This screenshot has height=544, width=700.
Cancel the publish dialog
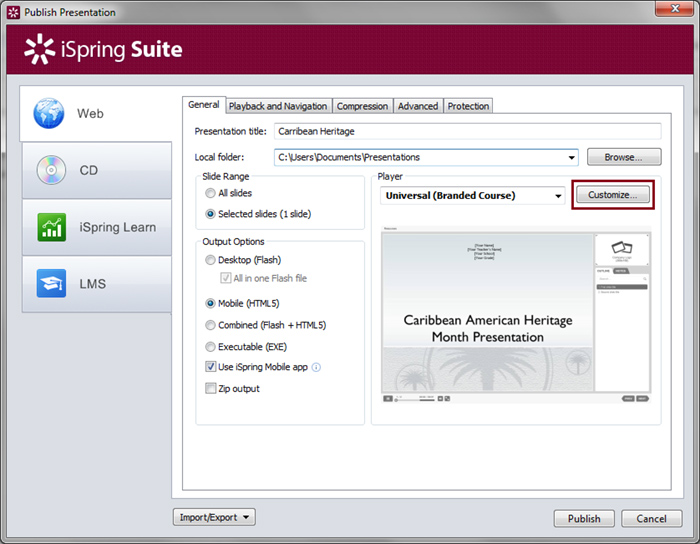651,519
